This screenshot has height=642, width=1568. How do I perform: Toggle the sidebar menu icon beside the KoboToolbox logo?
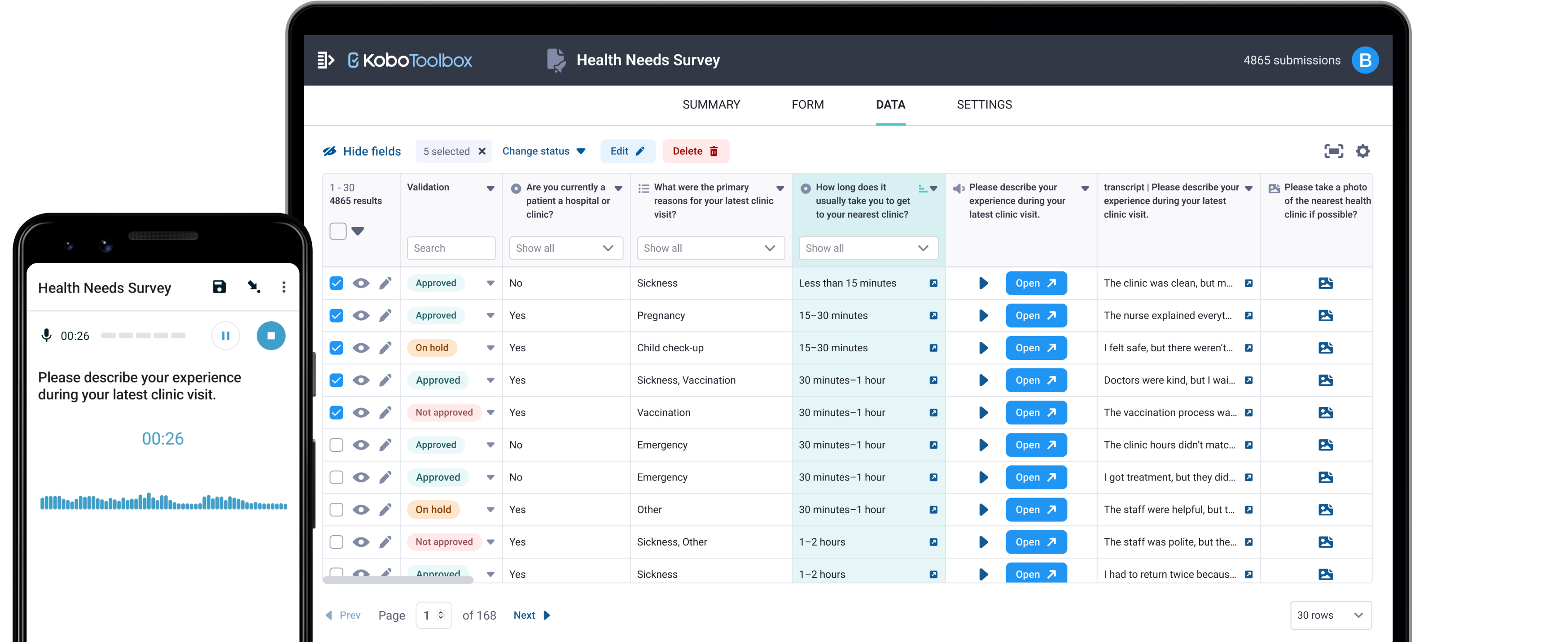pos(326,60)
